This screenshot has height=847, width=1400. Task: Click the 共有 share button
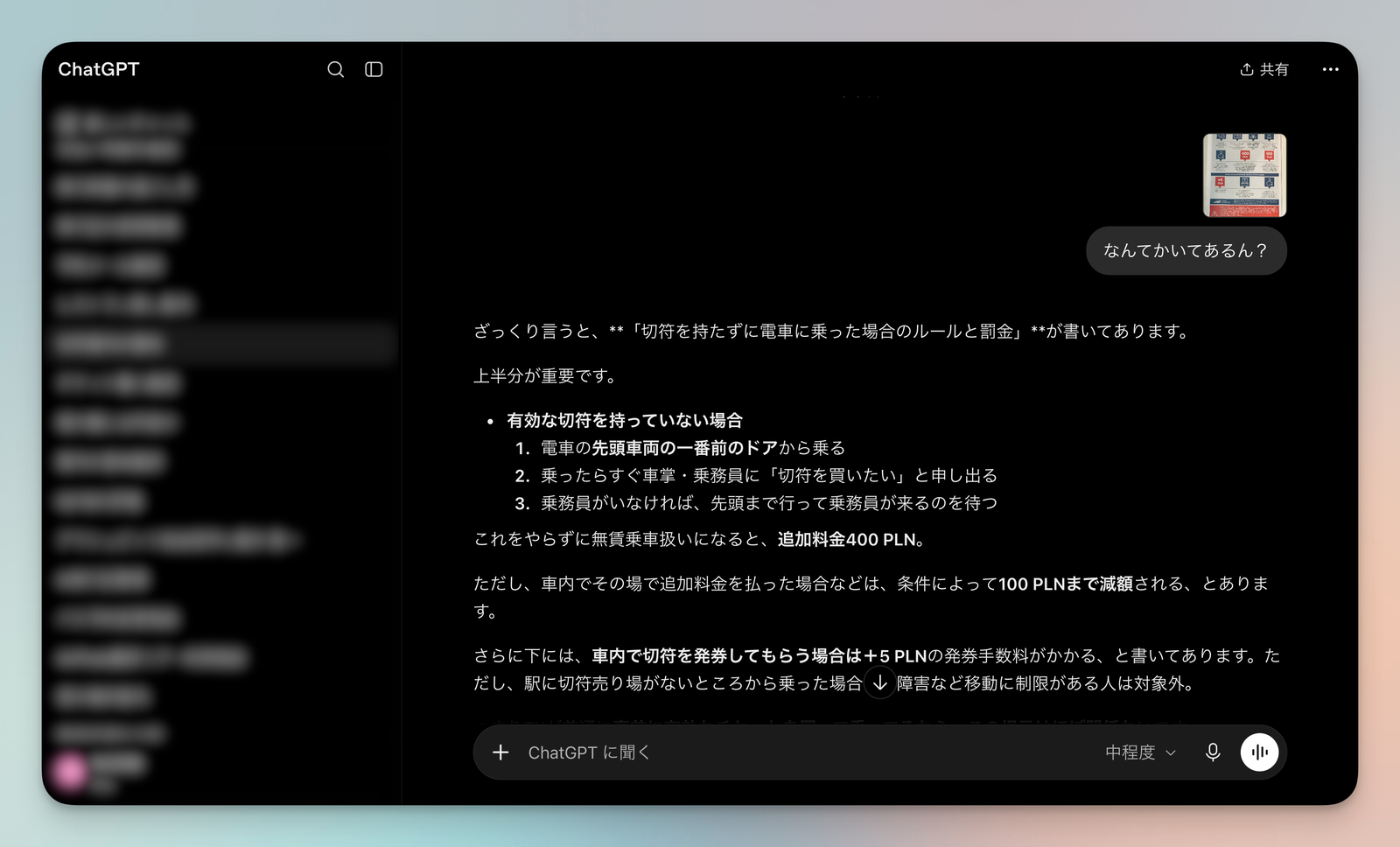1264,69
